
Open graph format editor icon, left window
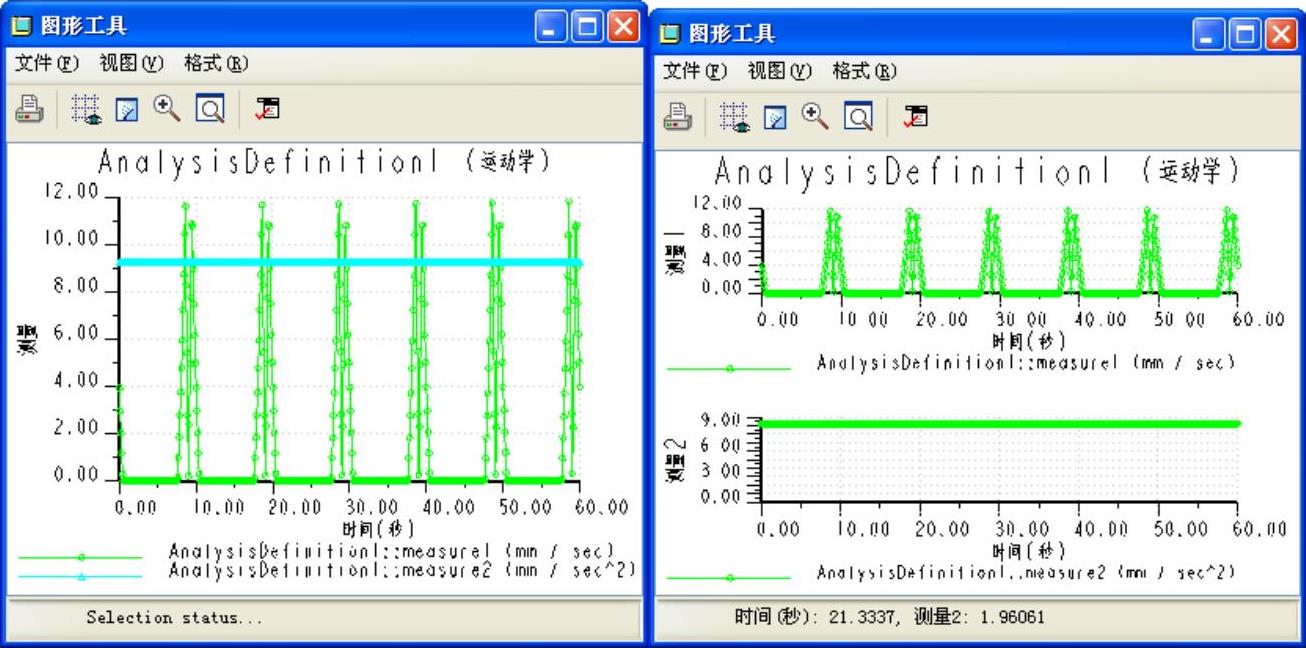click(x=127, y=110)
